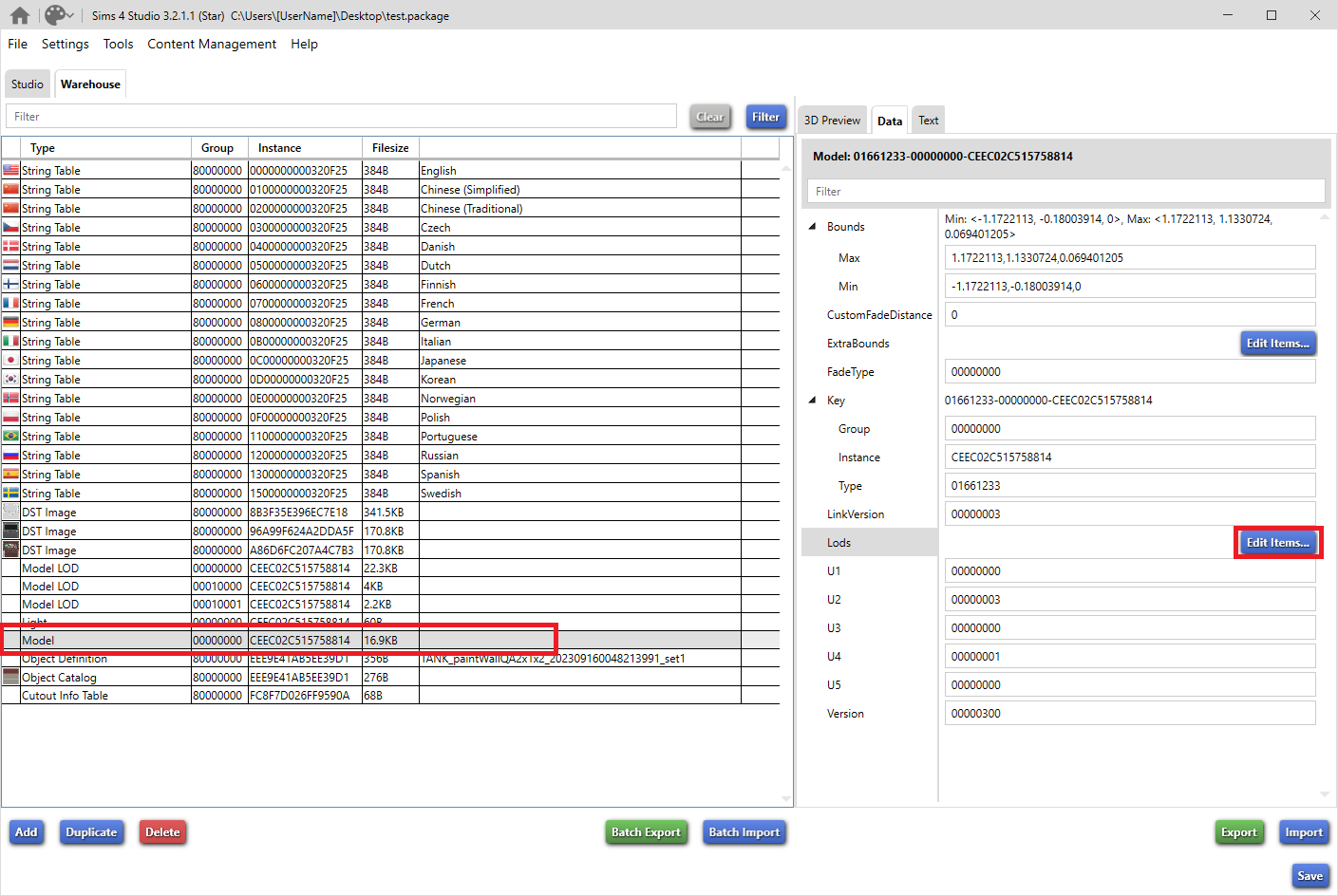The image size is (1338, 896).
Task: Duplicate the selected resource
Action: click(x=91, y=832)
